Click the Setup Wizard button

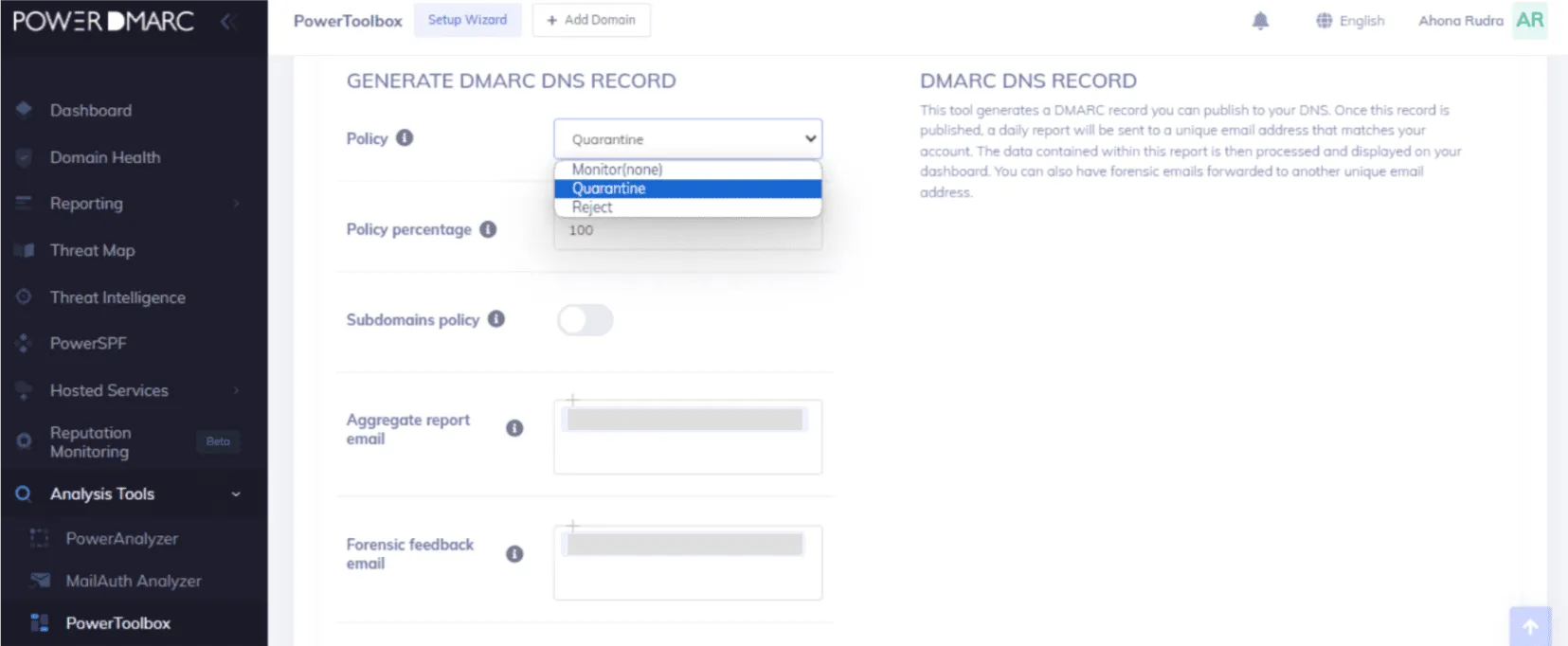tap(467, 20)
